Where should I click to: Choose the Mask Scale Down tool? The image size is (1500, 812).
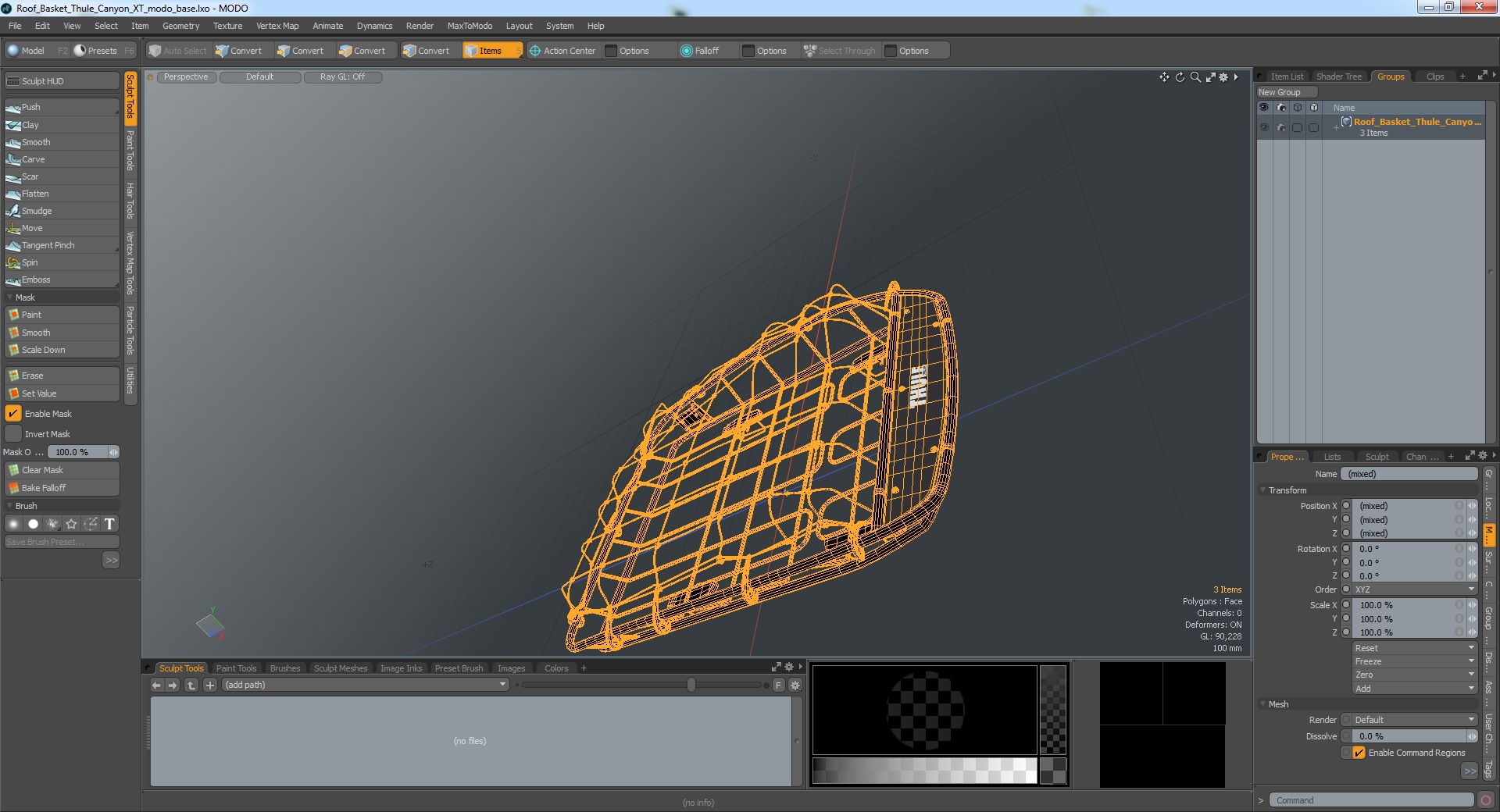pyautogui.click(x=62, y=350)
